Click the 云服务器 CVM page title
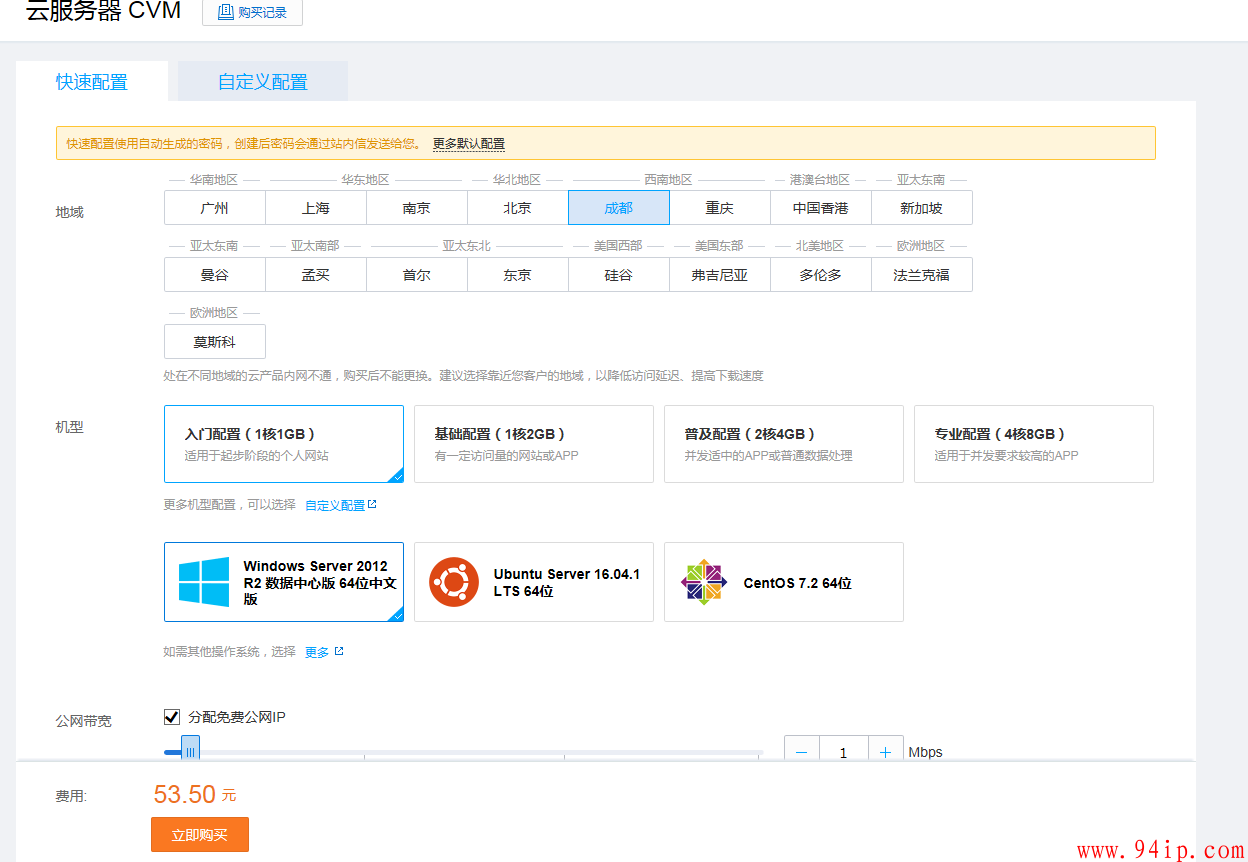Viewport: 1248px width, 862px height. tap(104, 11)
